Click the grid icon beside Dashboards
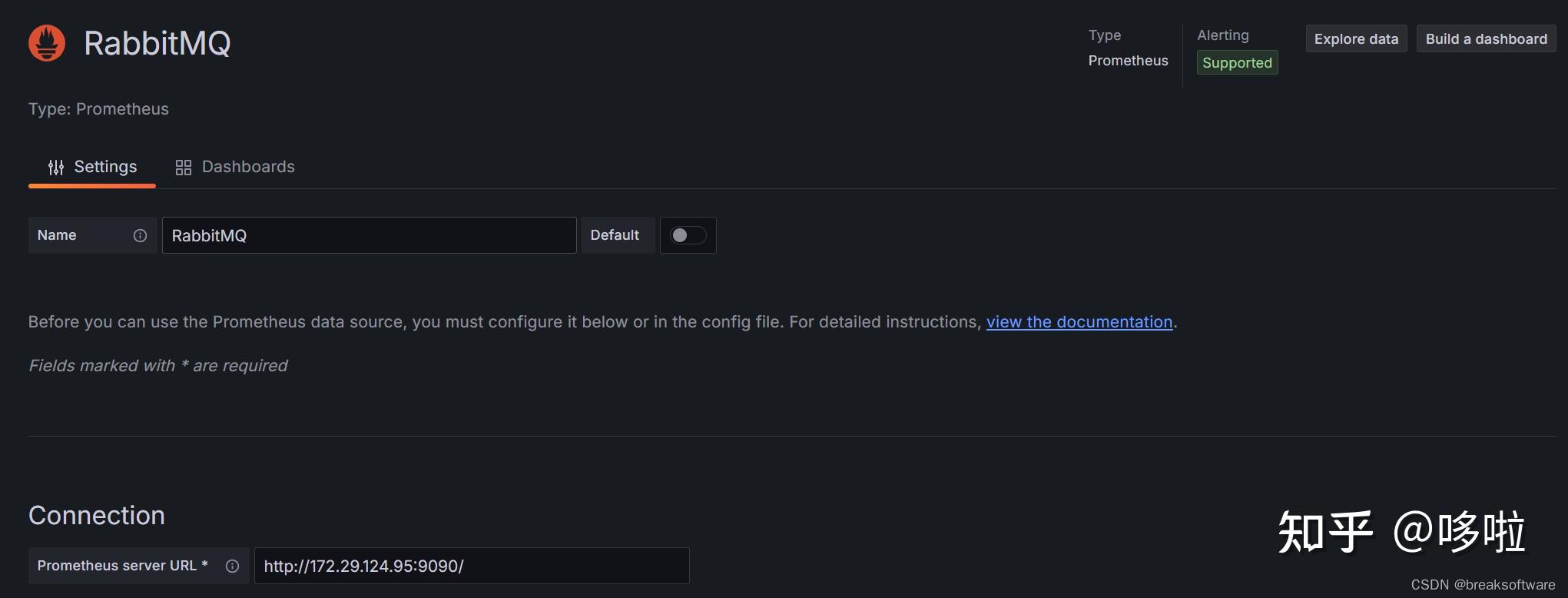The width and height of the screenshot is (1568, 598). pos(183,168)
